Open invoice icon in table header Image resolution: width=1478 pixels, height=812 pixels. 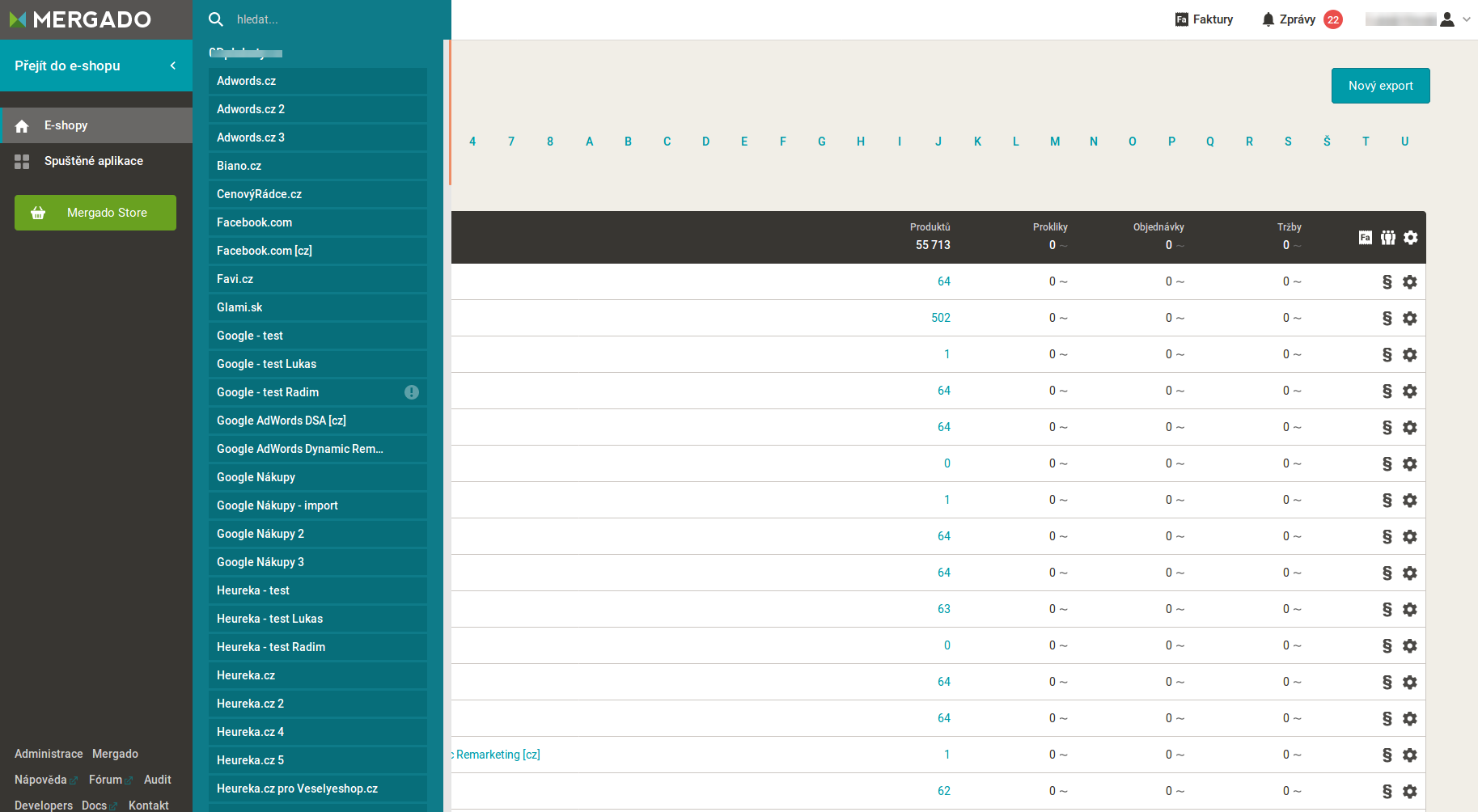1366,237
